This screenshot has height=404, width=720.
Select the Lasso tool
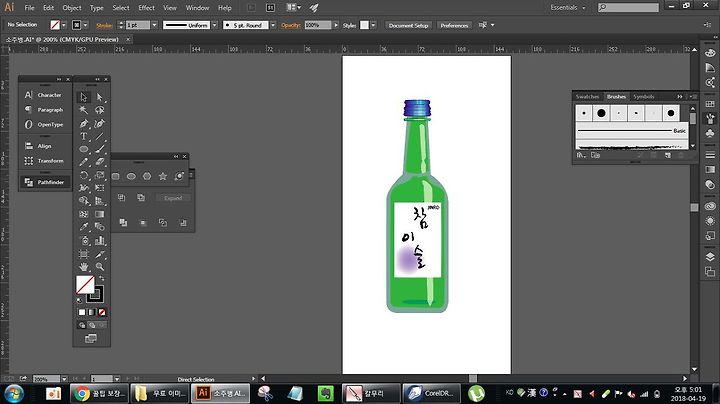(100, 110)
